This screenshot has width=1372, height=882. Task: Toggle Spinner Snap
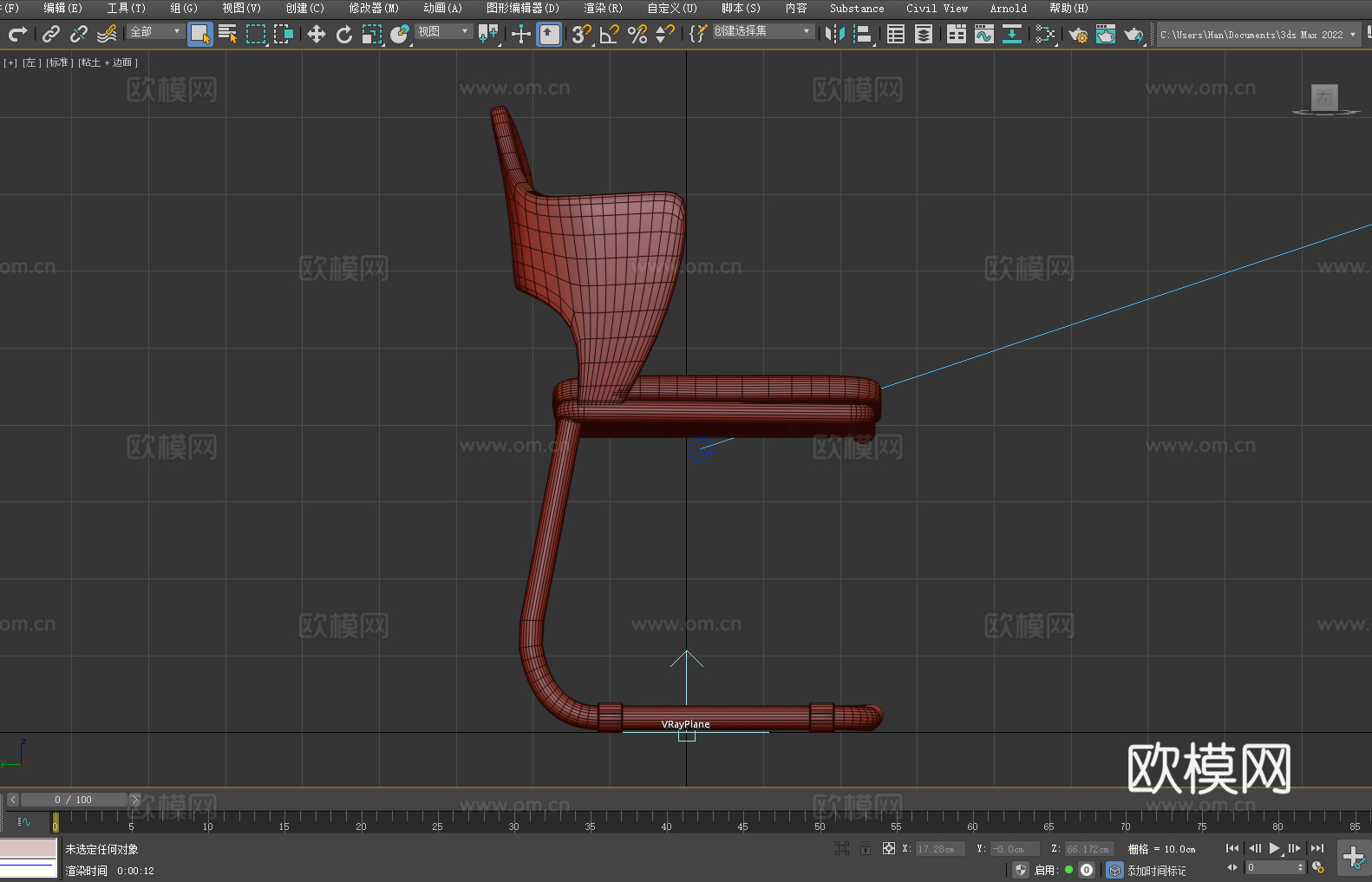(665, 34)
